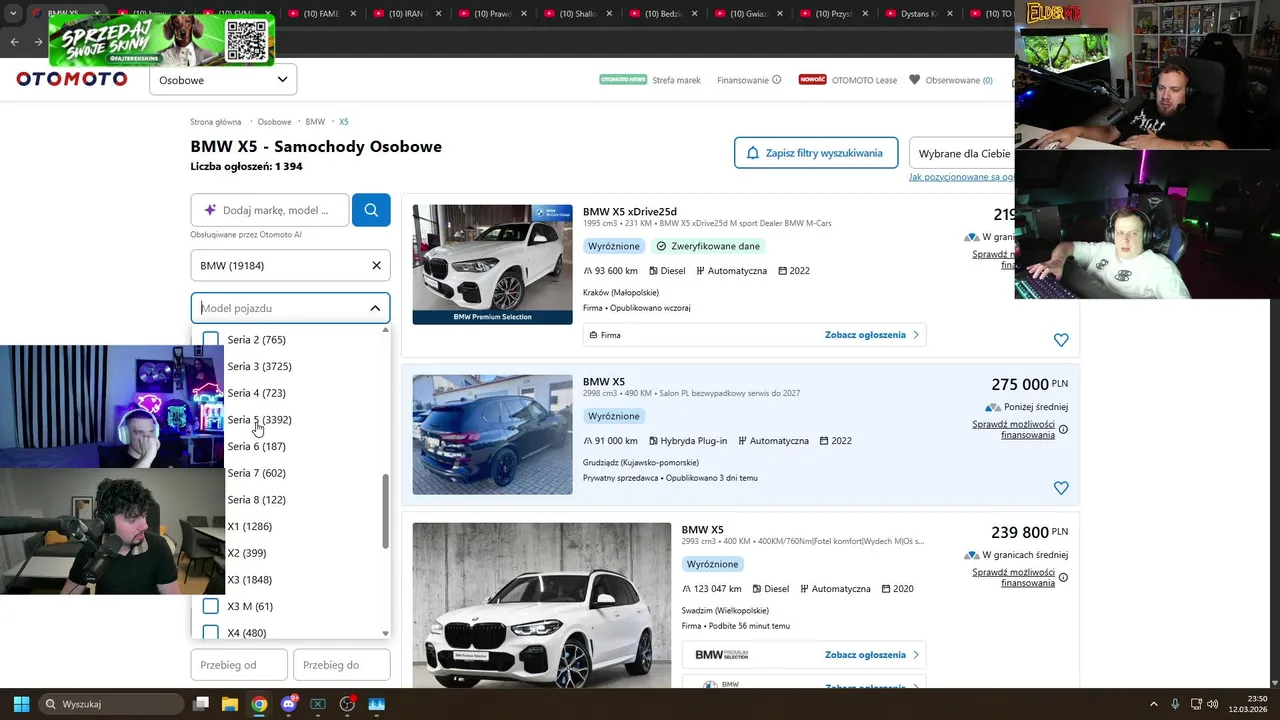Focus the Dodaj markę, model search field

click(270, 210)
